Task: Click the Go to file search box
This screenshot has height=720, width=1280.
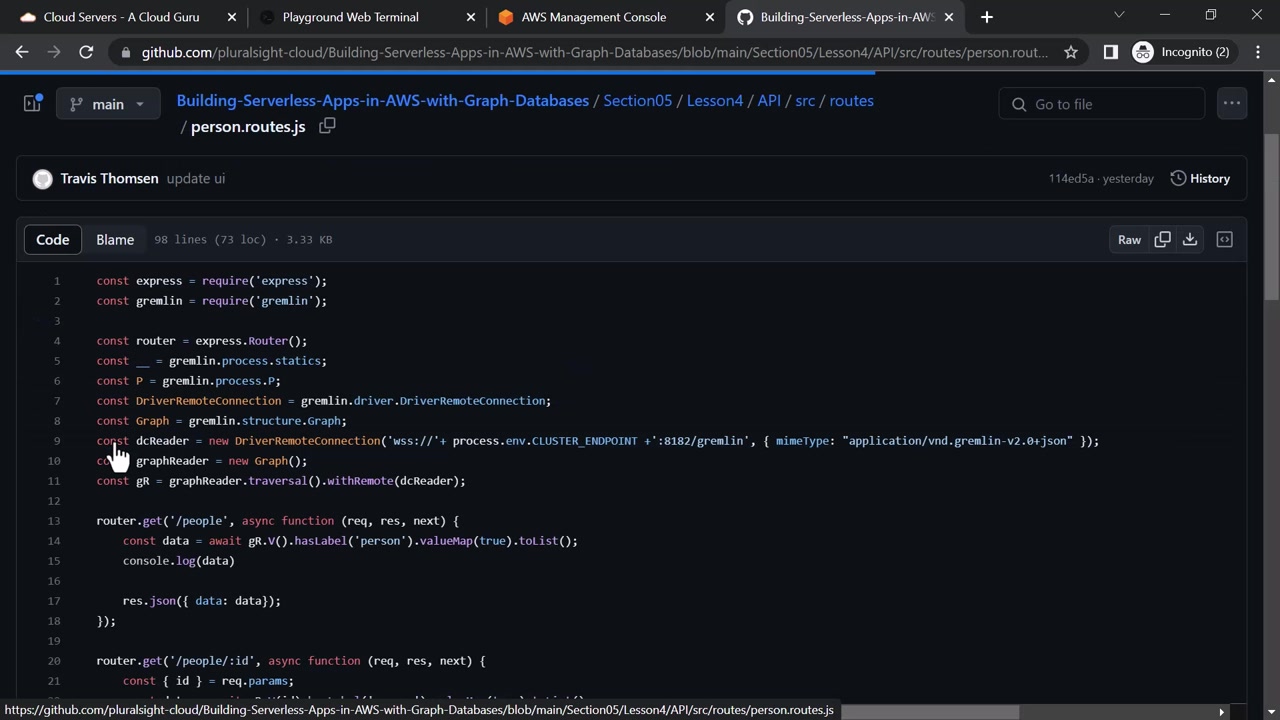Action: (x=1102, y=104)
